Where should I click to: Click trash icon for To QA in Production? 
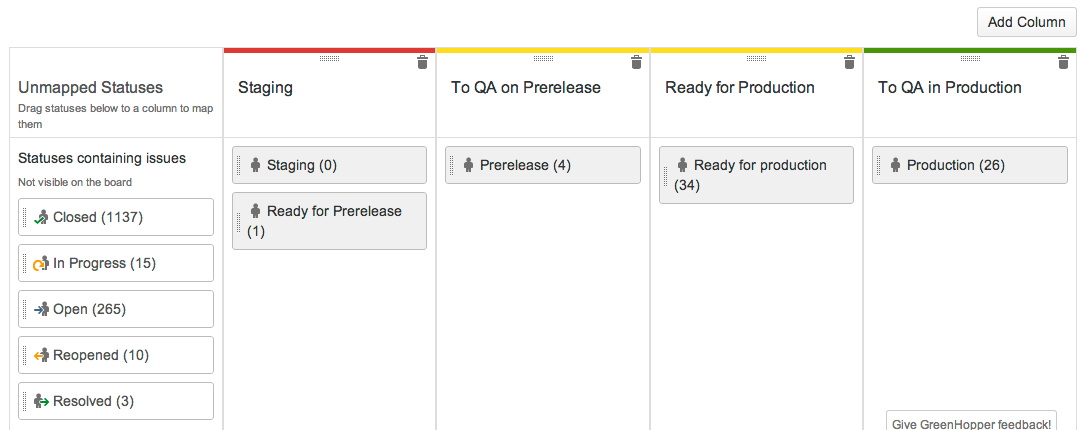(1063, 63)
